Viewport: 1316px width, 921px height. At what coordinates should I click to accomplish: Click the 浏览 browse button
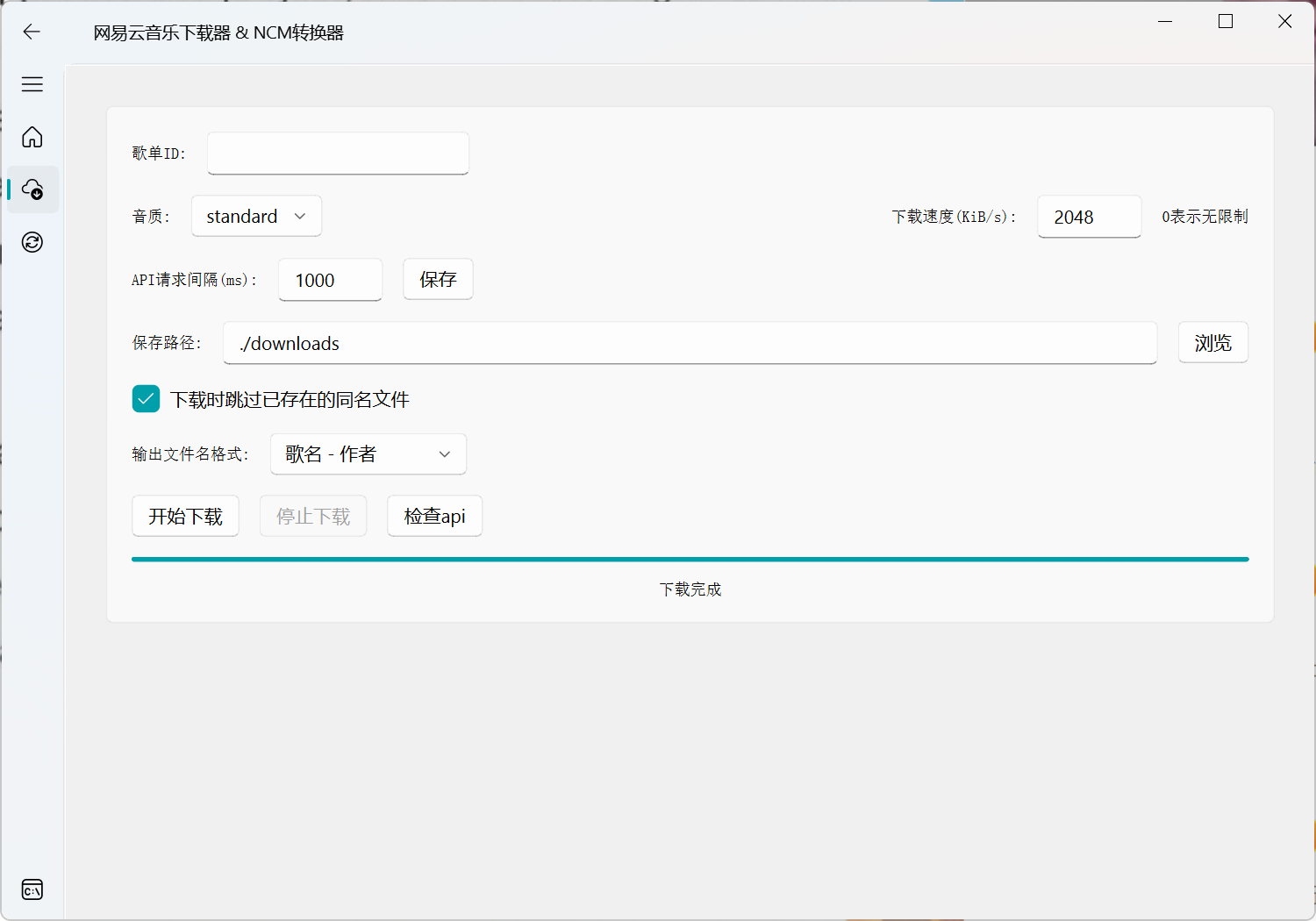(1212, 342)
